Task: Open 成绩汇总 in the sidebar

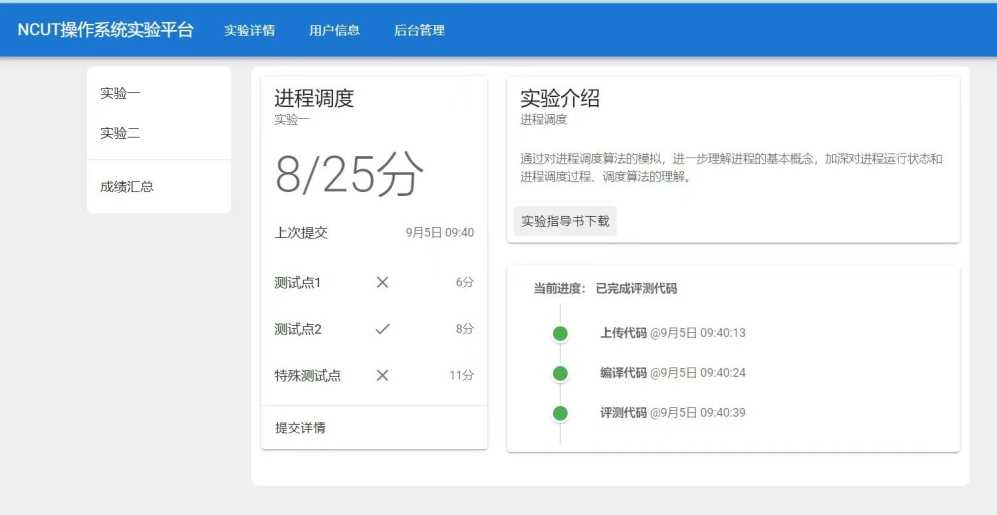Action: (127, 187)
